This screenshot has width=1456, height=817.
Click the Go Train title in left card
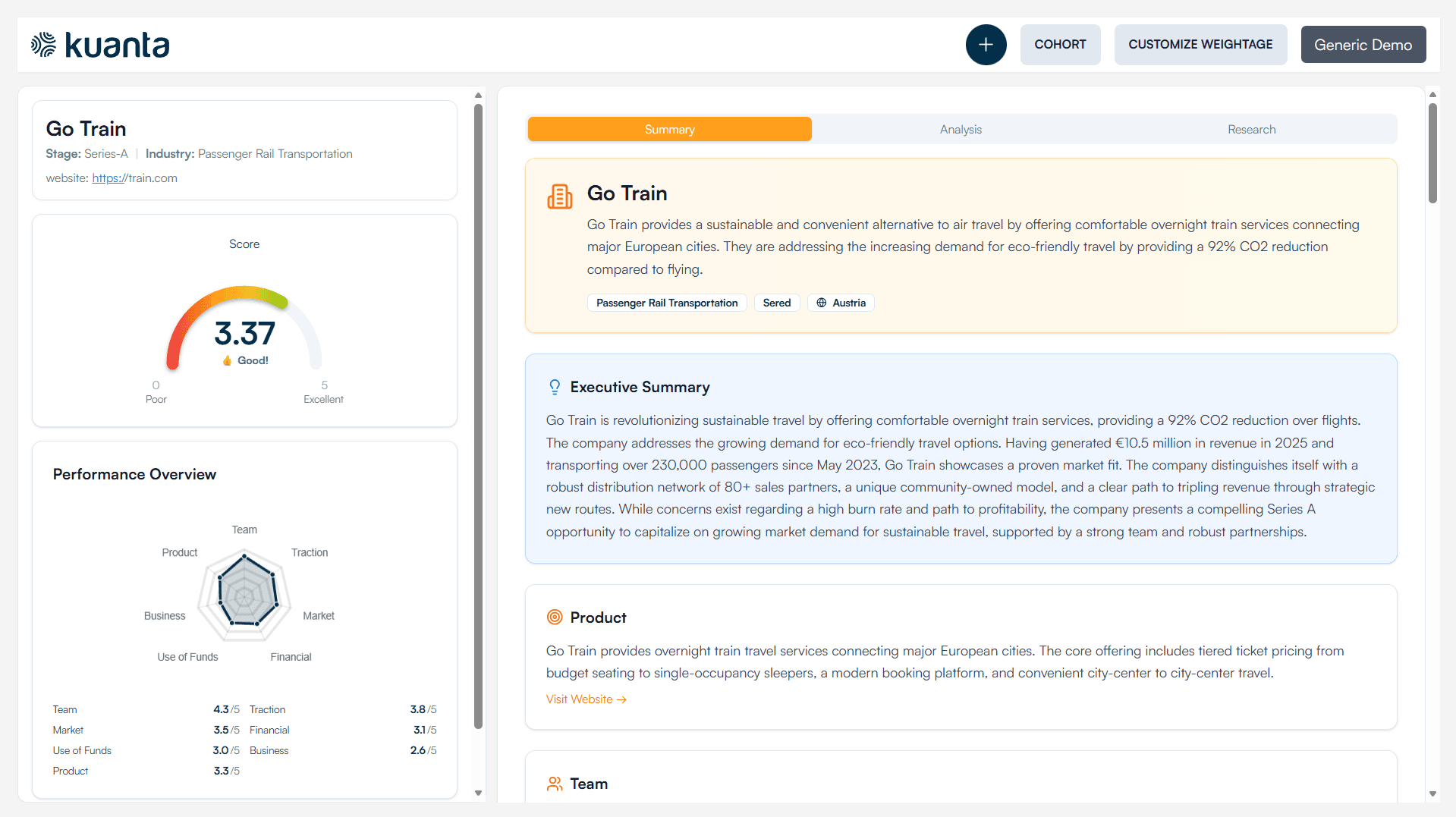click(86, 128)
